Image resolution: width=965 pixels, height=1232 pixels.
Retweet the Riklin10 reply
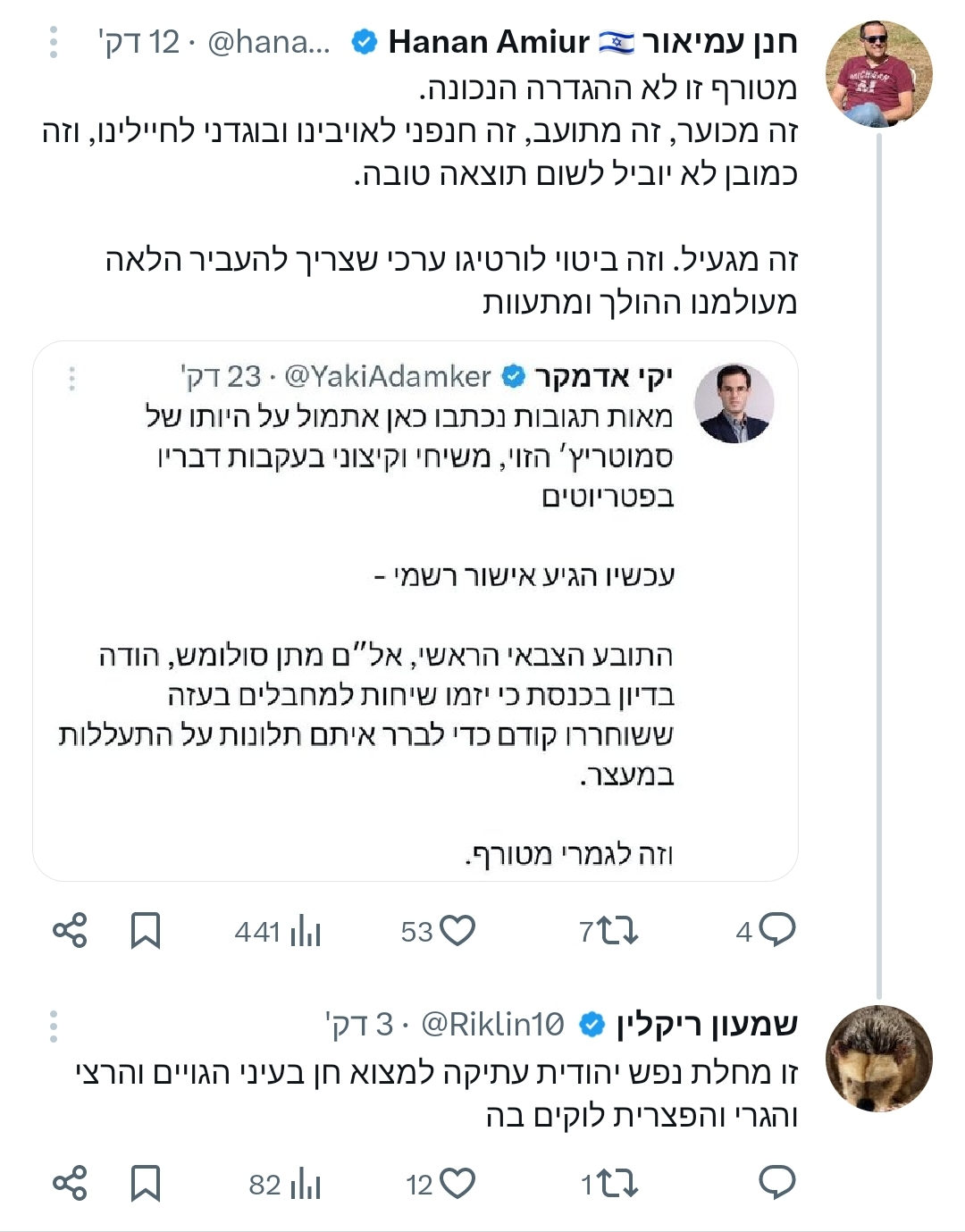tap(618, 1184)
